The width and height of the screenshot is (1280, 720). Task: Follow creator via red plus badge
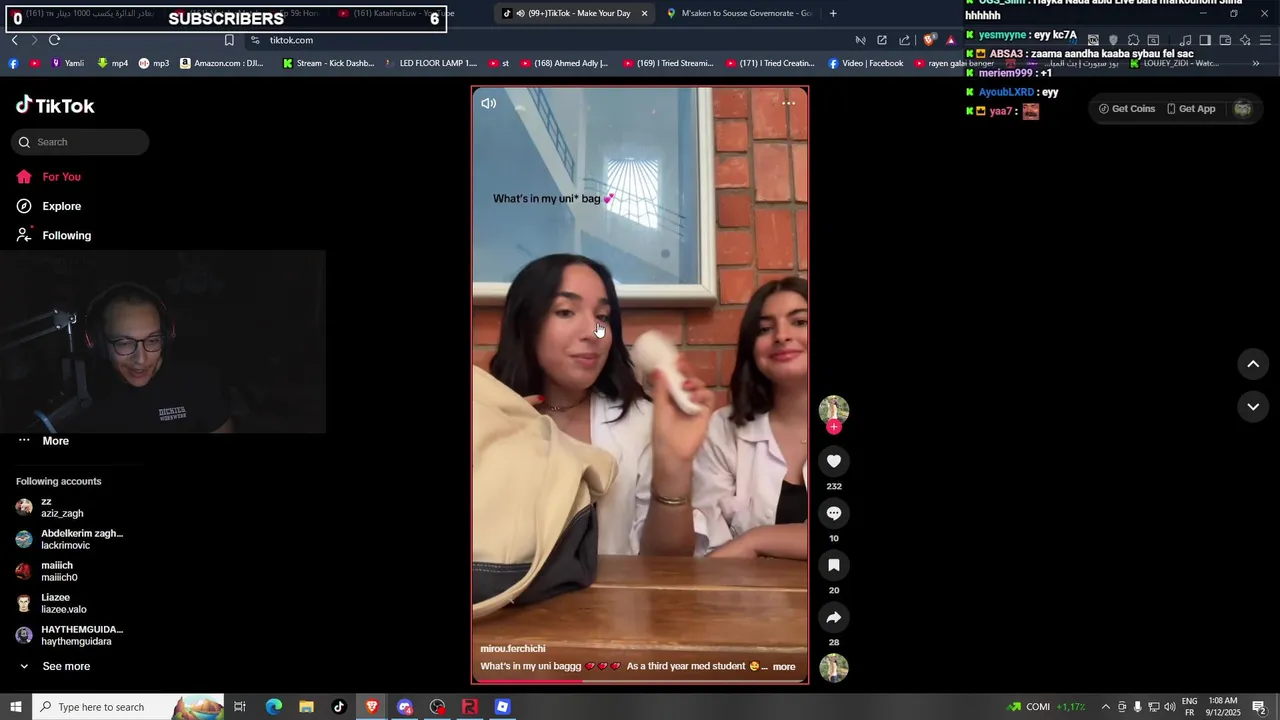coord(834,427)
